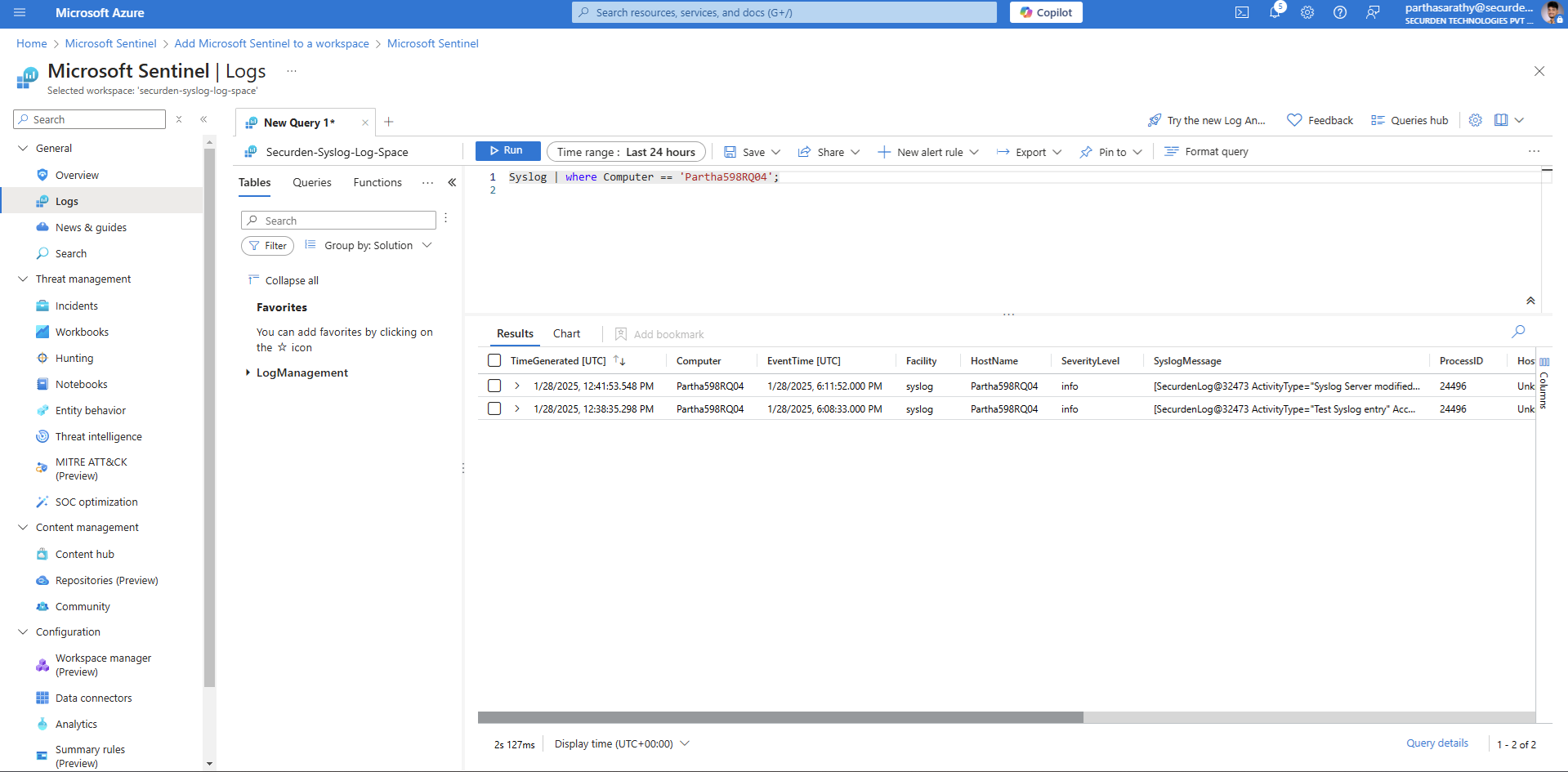This screenshot has width=1568, height=772.
Task: Open MITRE ATT&CK (Preview) page
Action: (92, 469)
